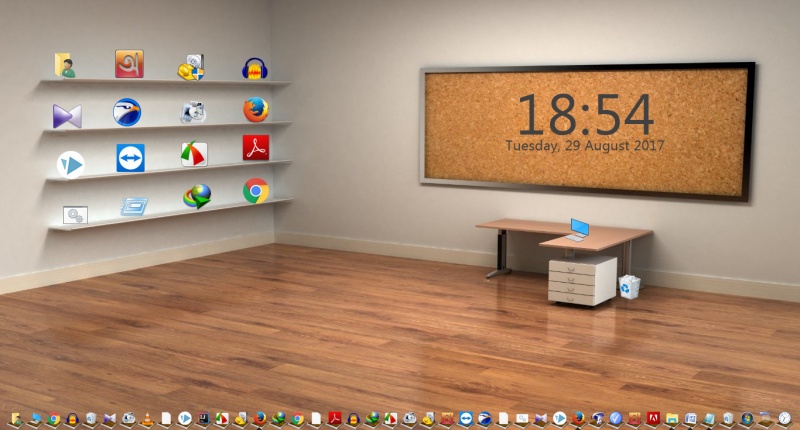800x430 pixels.
Task: Open the blue play-button app on the shelf
Action: pyautogui.click(x=70, y=165)
